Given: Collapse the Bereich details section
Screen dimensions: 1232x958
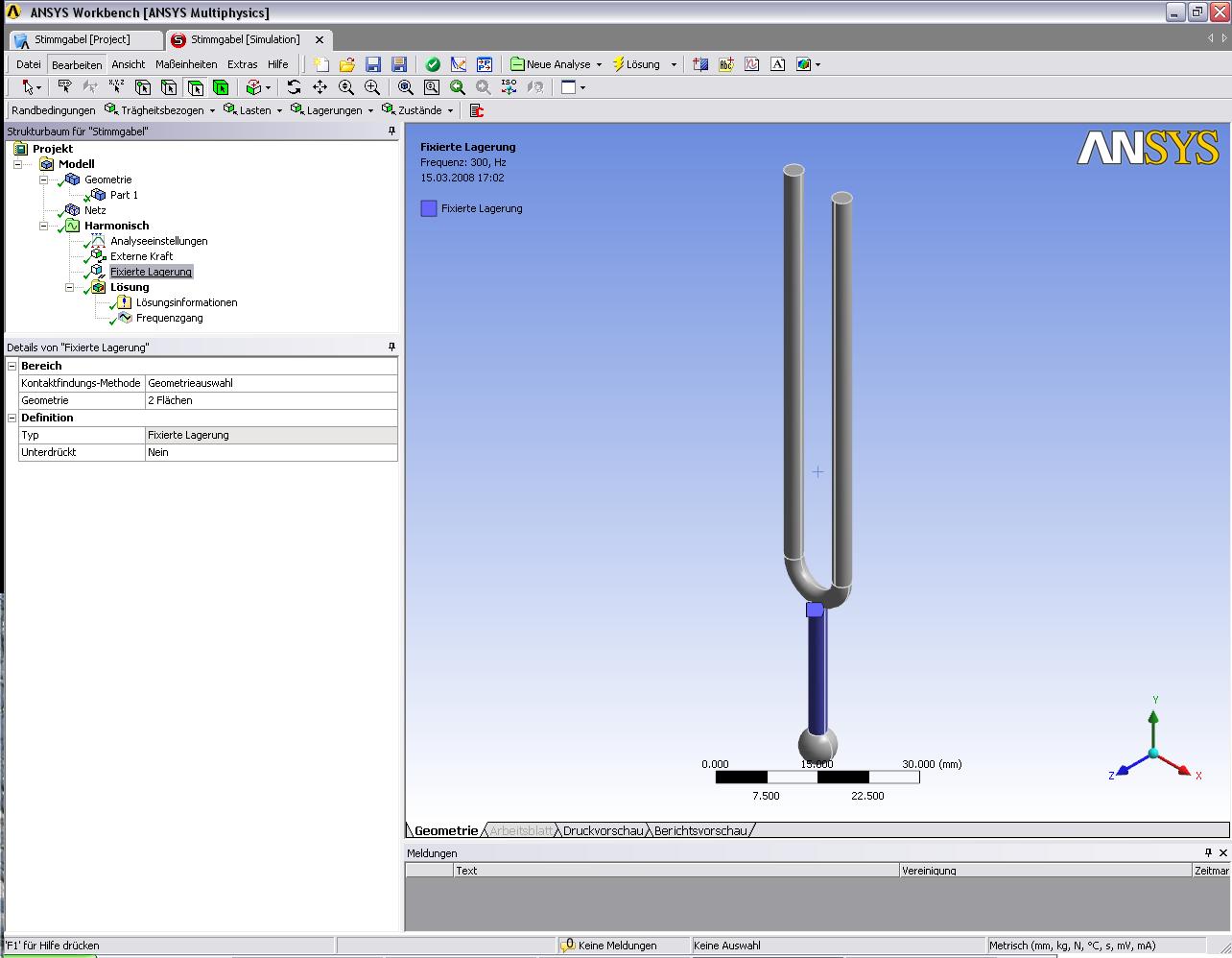Looking at the screenshot, I should (x=12, y=366).
